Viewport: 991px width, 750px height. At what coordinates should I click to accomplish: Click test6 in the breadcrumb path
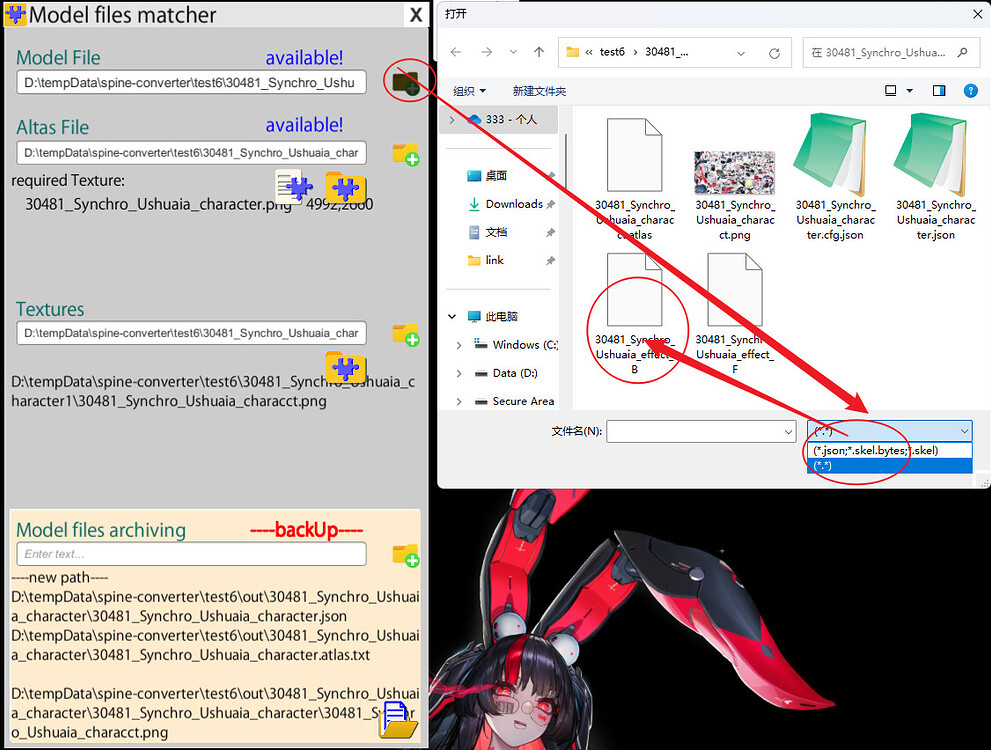tap(612, 51)
